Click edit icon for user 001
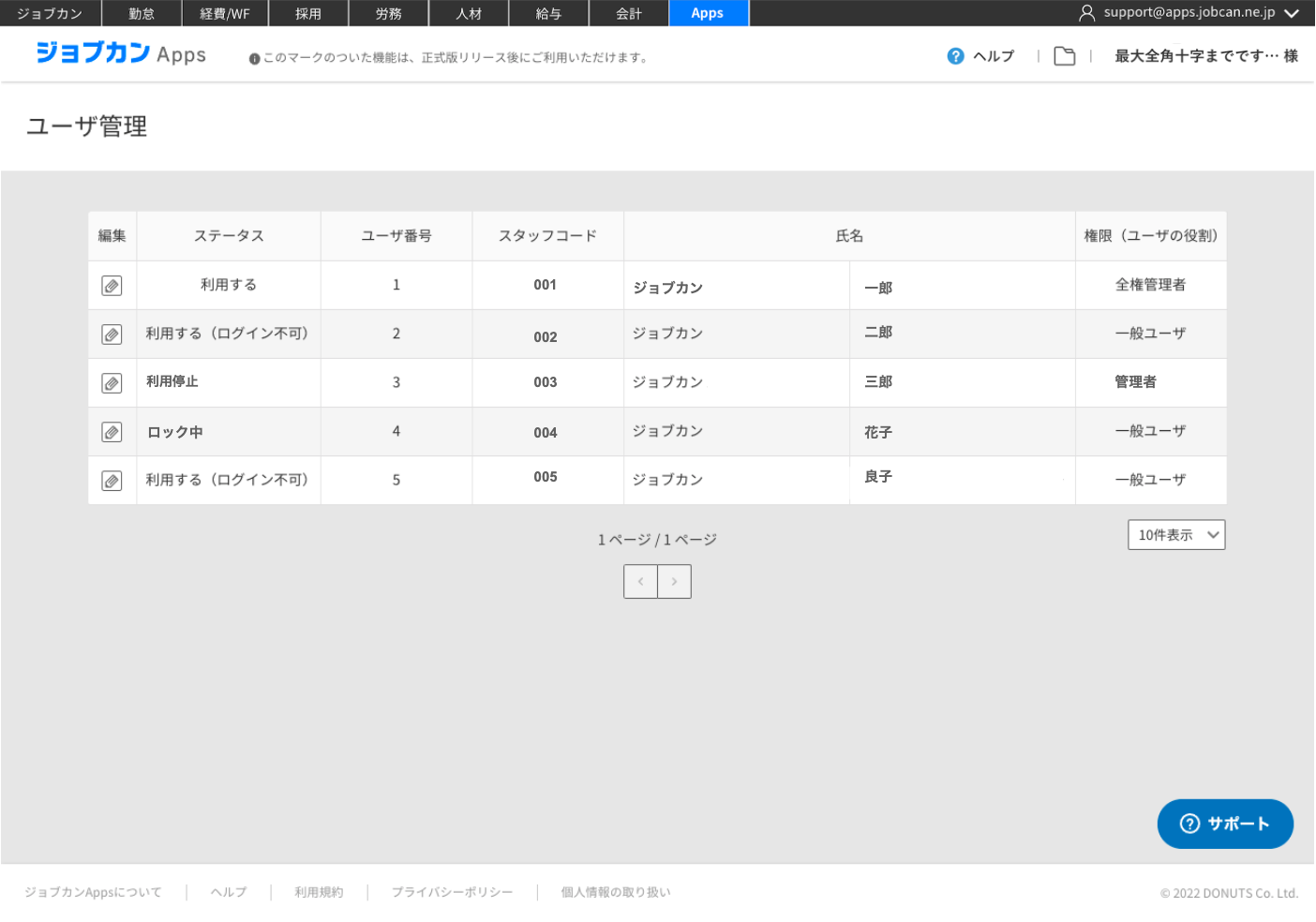 (x=112, y=286)
